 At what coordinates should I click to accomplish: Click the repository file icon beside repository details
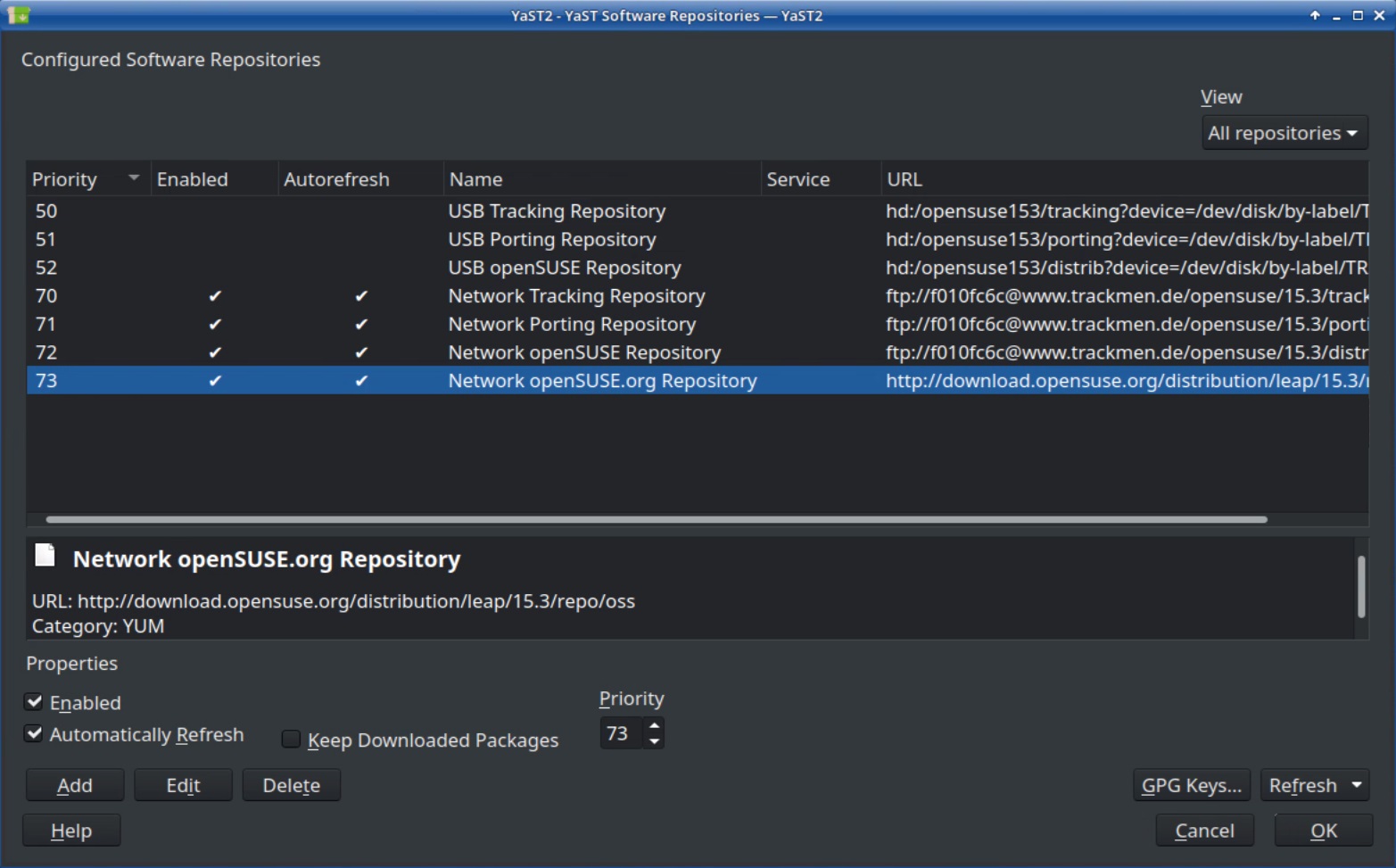[x=45, y=556]
